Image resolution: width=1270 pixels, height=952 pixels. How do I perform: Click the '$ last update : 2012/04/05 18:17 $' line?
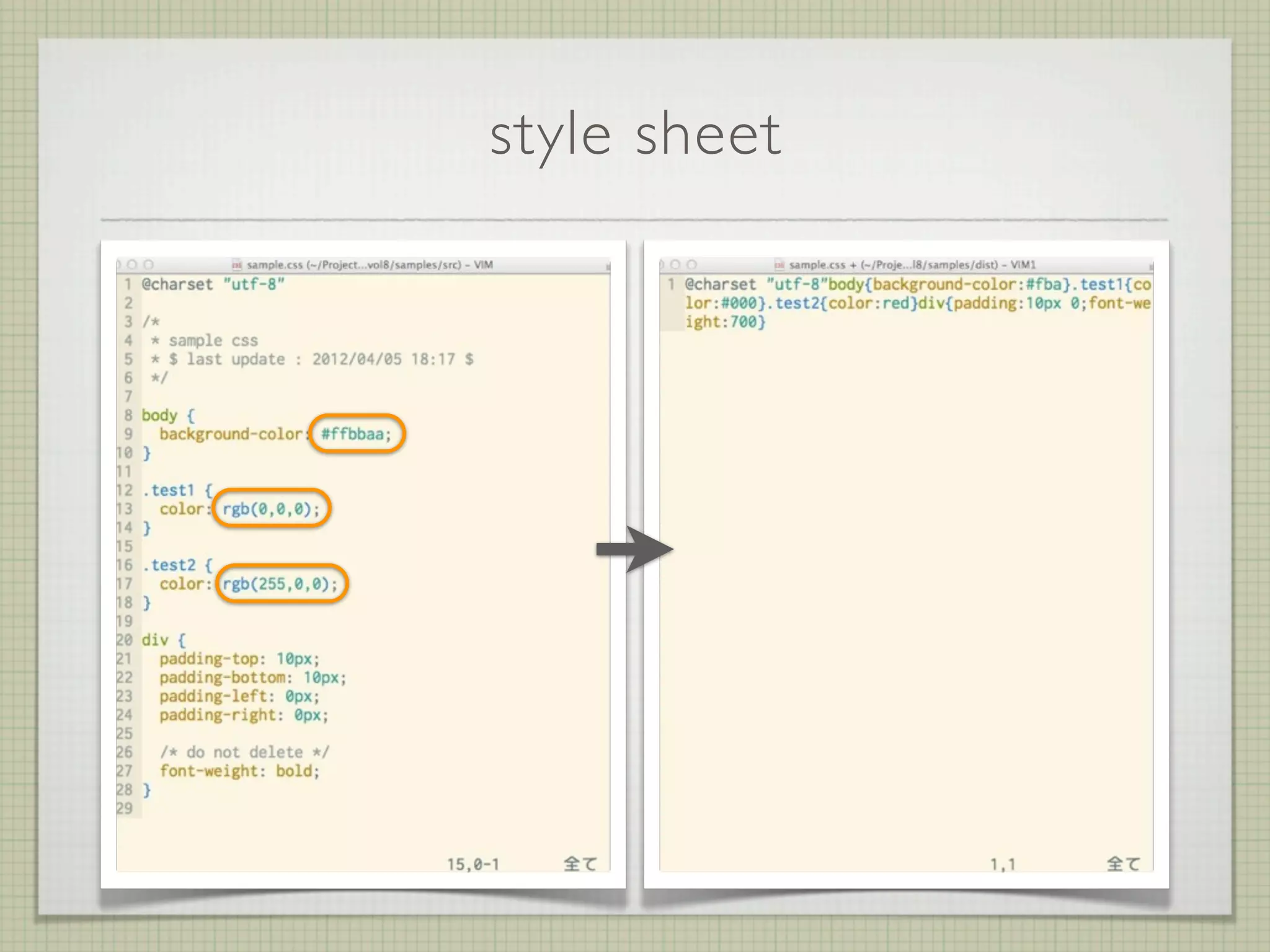click(x=321, y=359)
